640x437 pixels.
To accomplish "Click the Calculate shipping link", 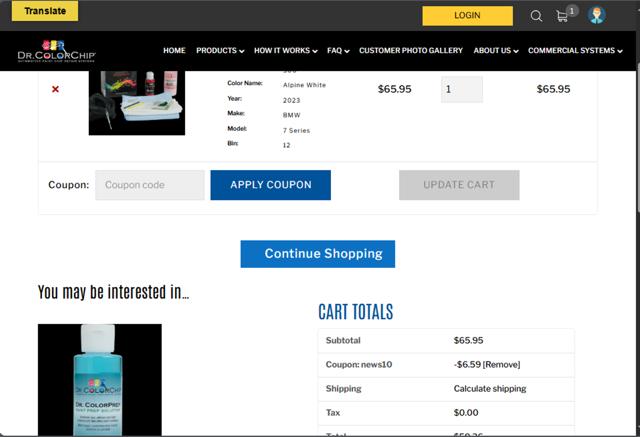I will [490, 388].
